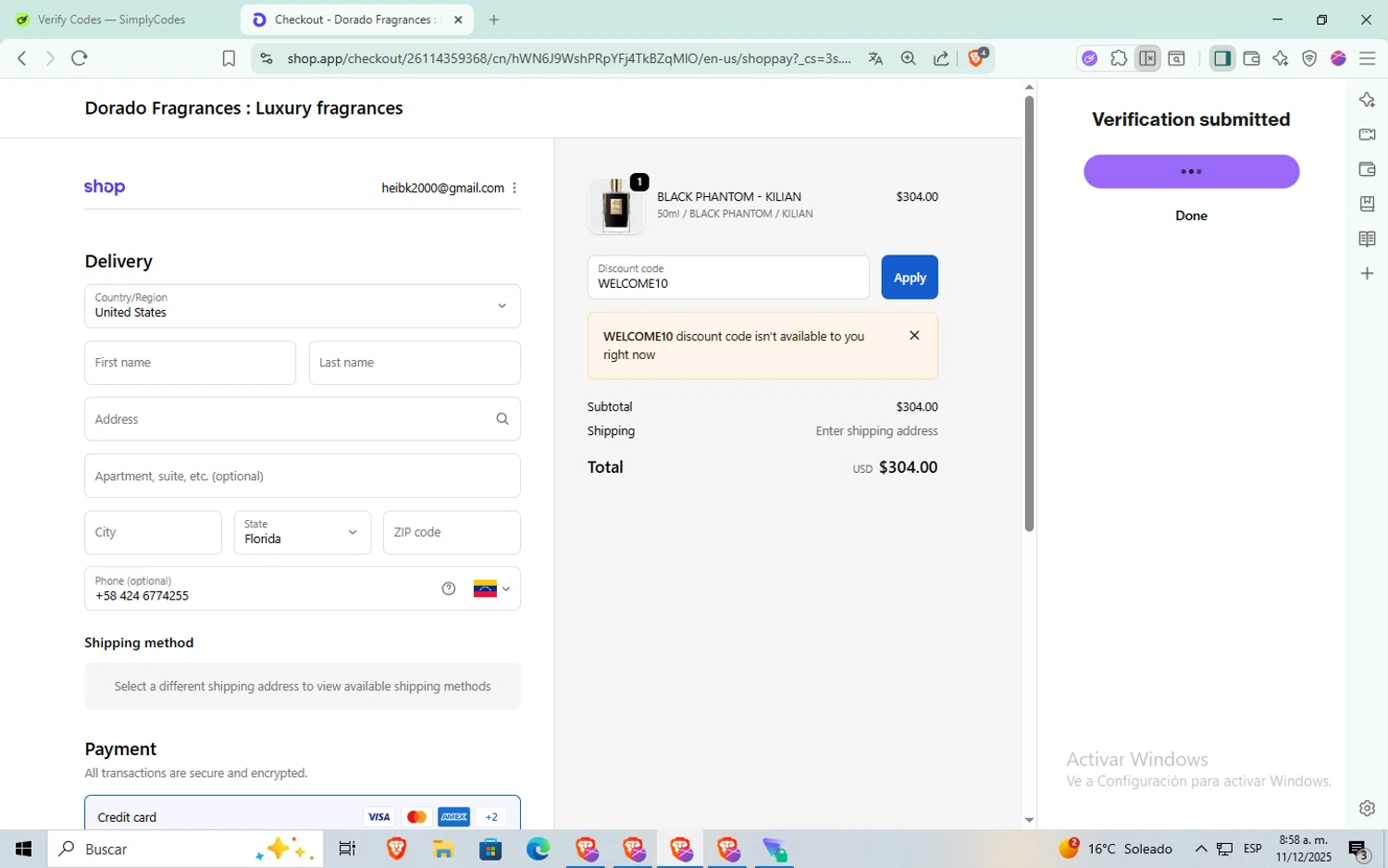Open sidebar settings gear icon
The width and height of the screenshot is (1388, 868).
tap(1367, 808)
